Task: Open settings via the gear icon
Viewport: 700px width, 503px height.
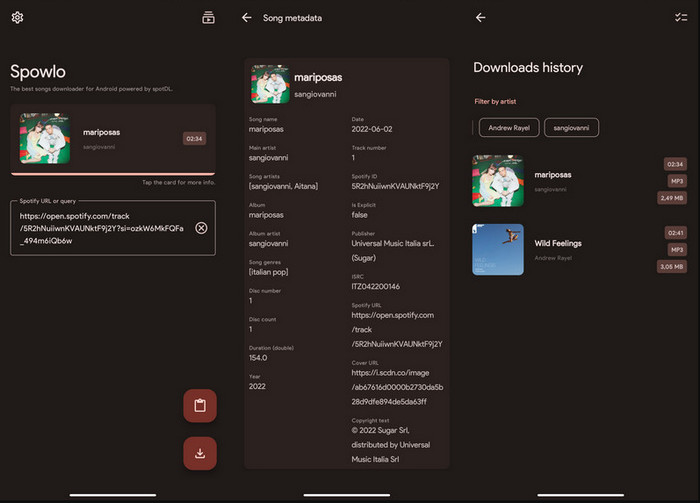Action: point(17,17)
